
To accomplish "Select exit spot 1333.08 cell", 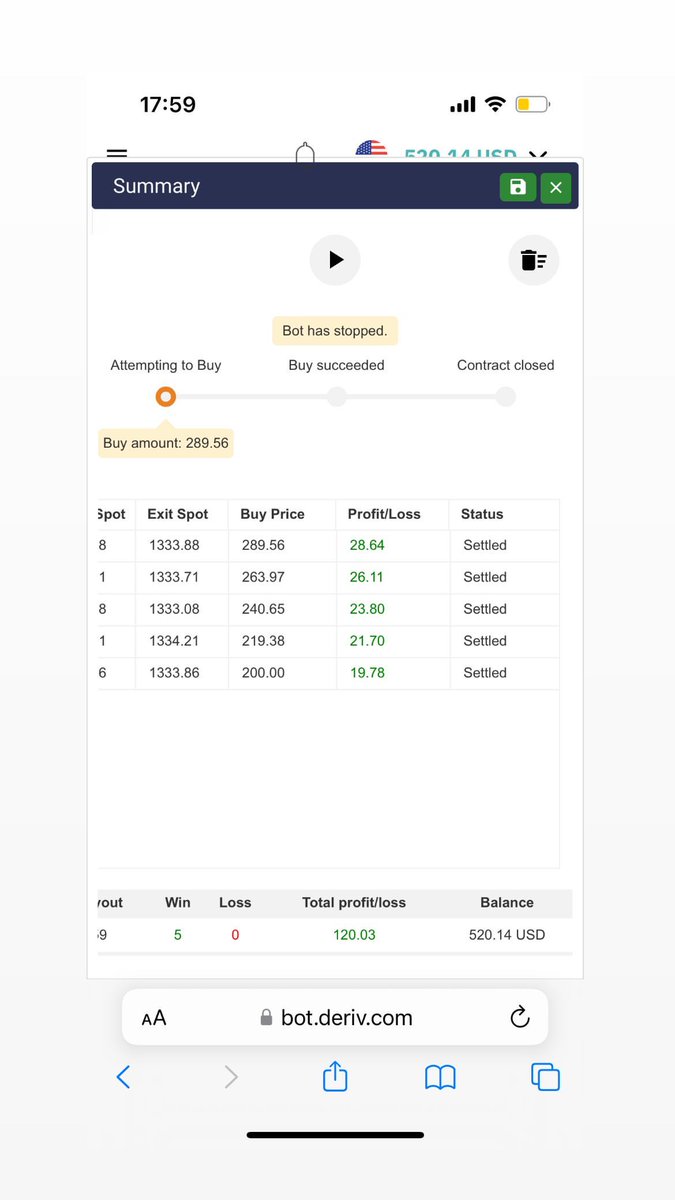I will [173, 609].
